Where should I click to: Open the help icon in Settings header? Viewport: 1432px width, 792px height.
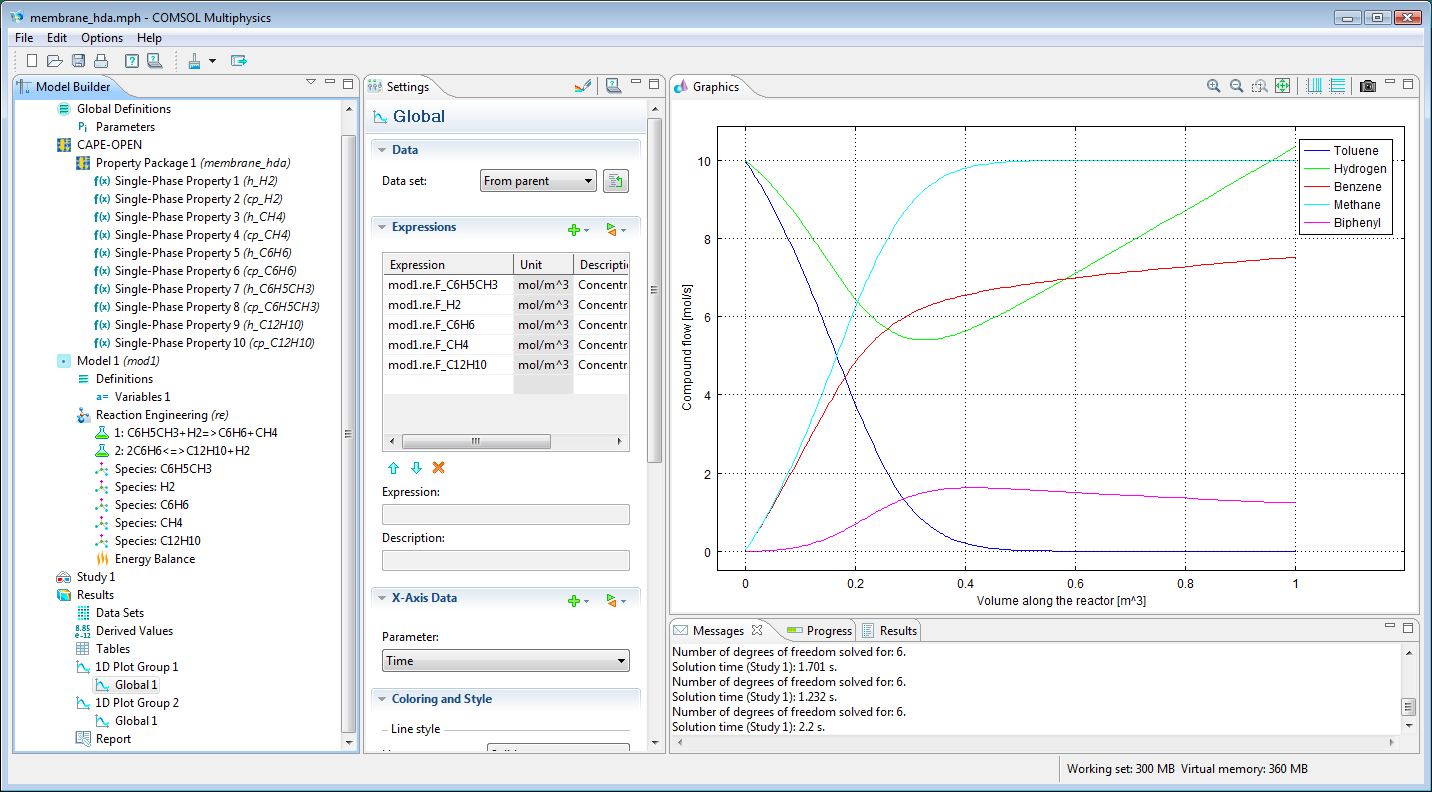pos(613,86)
